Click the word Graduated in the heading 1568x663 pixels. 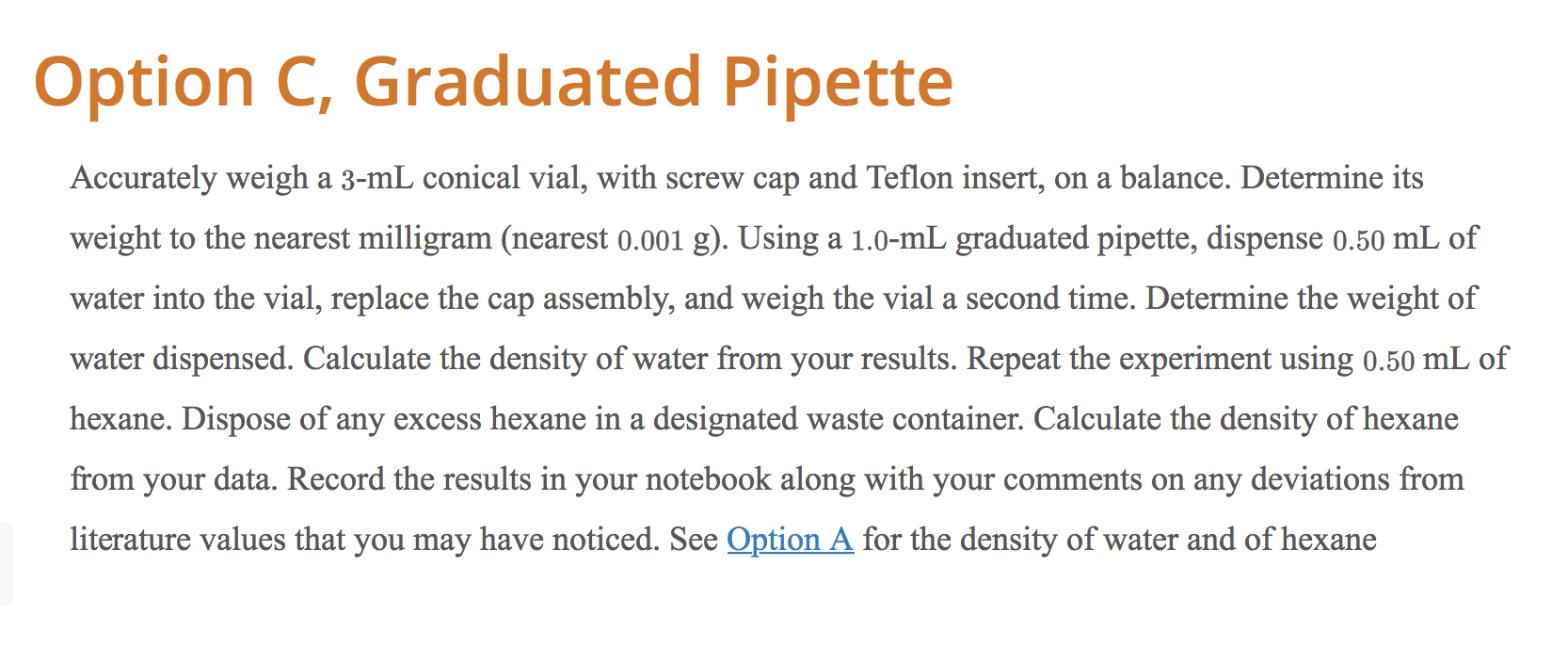coord(528,82)
